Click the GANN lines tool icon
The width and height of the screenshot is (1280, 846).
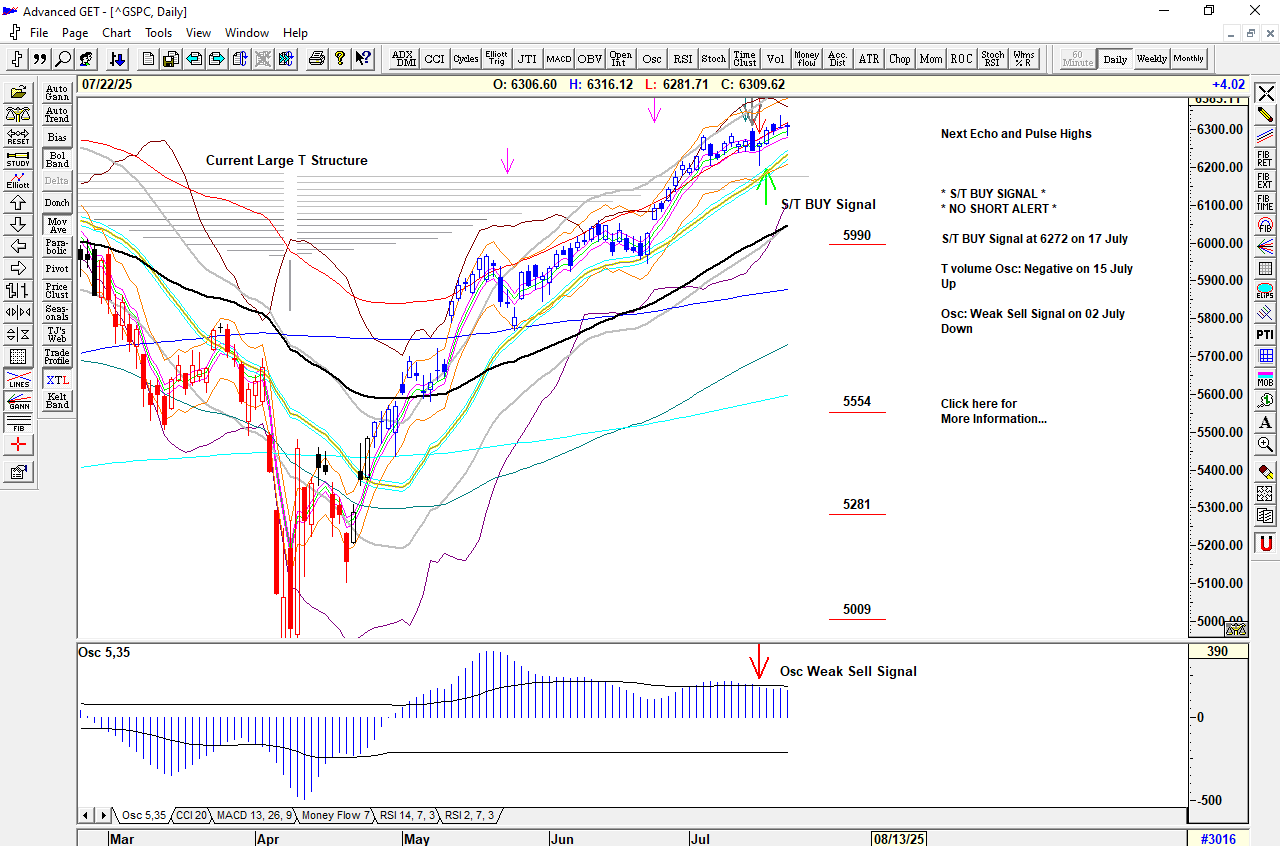click(18, 402)
